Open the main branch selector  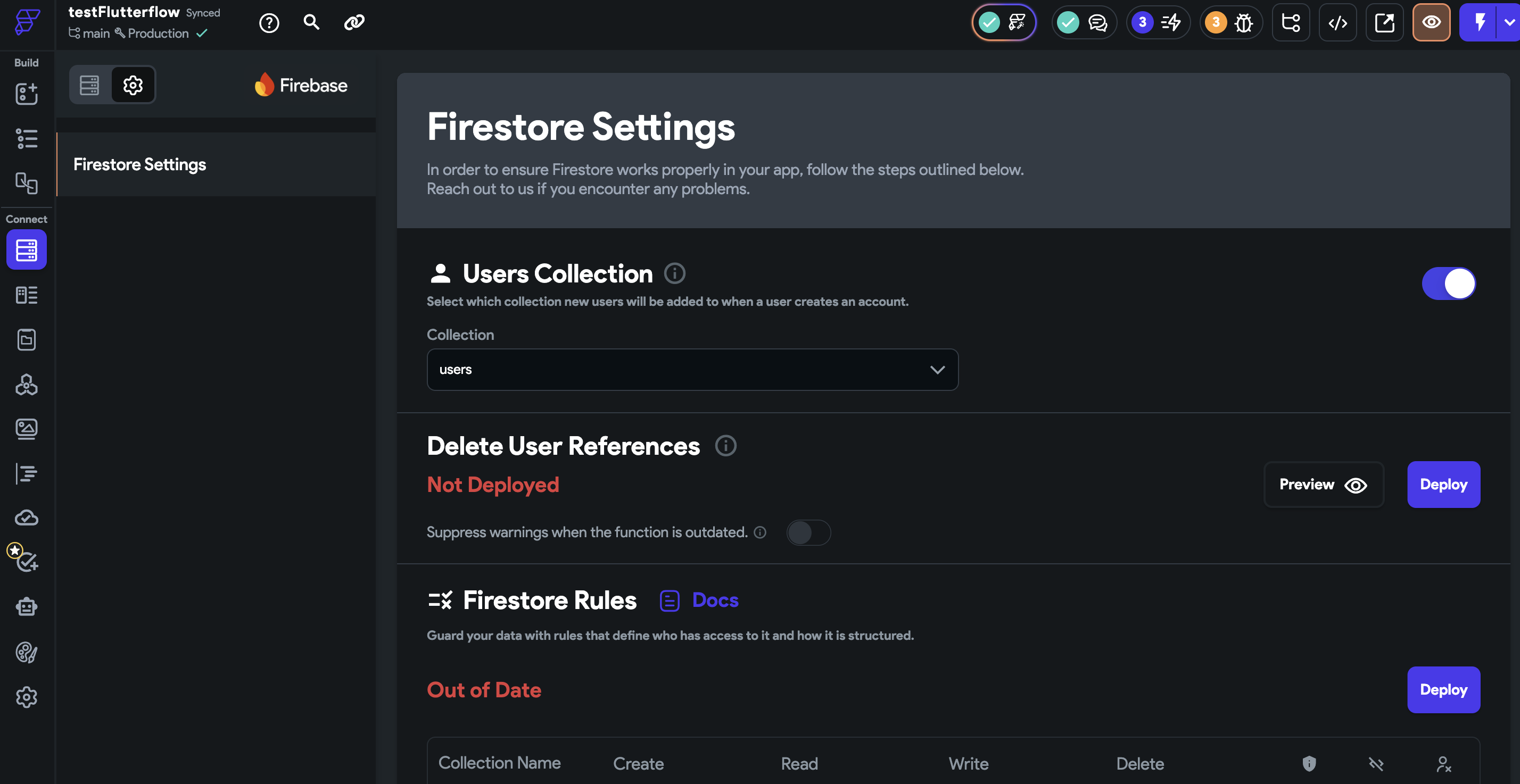coord(89,34)
